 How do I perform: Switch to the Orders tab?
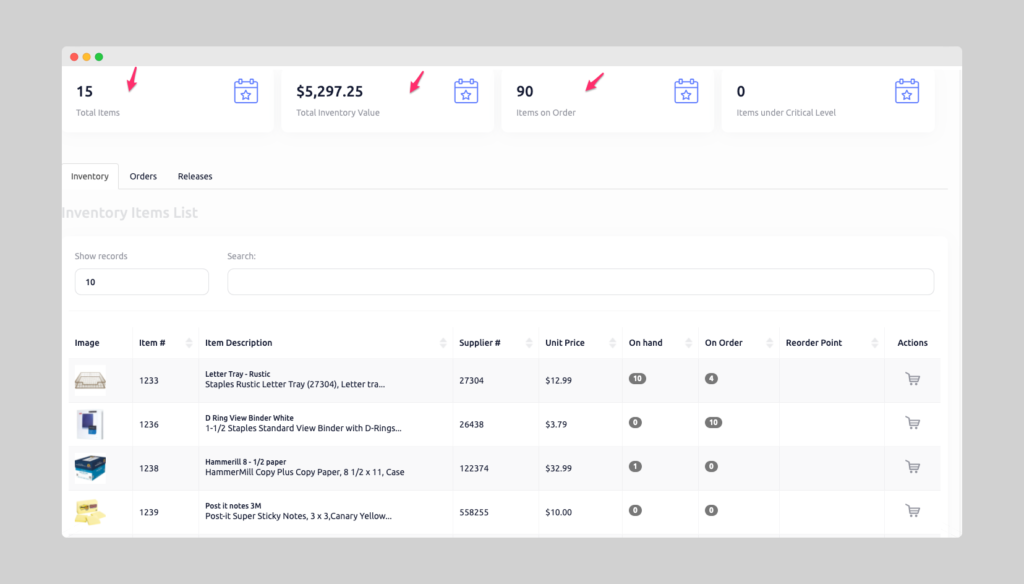pyautogui.click(x=143, y=177)
